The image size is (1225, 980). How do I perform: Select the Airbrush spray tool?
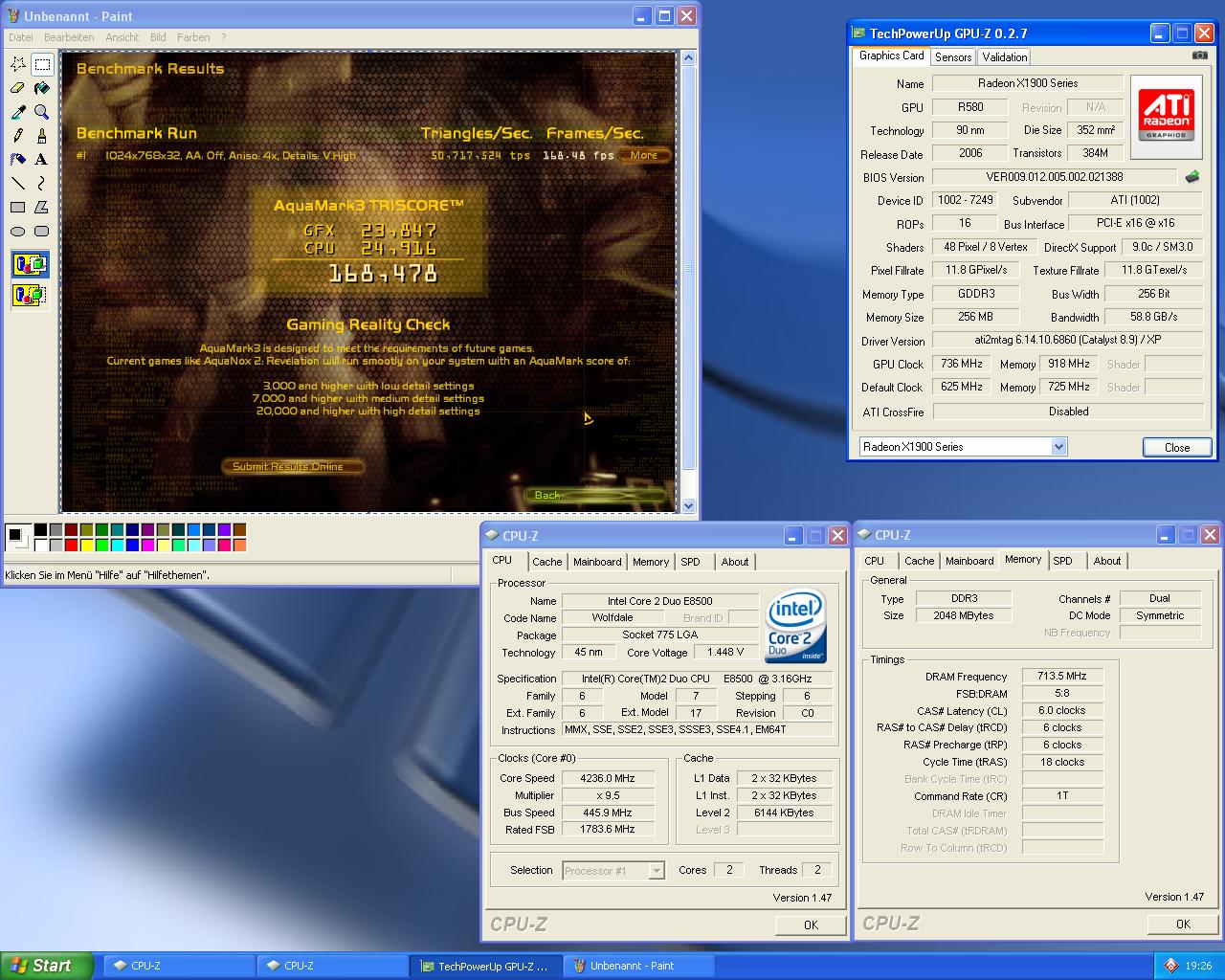(18, 160)
